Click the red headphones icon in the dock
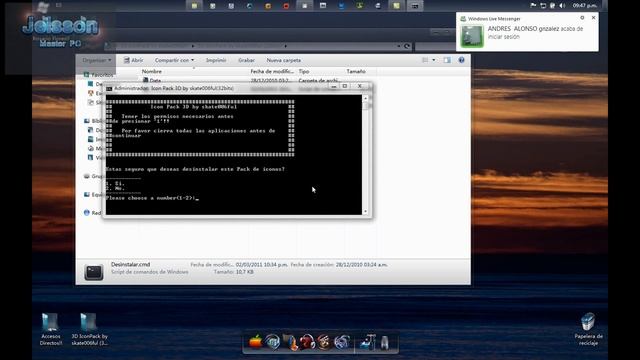The width and height of the screenshot is (640, 360). tap(307, 342)
